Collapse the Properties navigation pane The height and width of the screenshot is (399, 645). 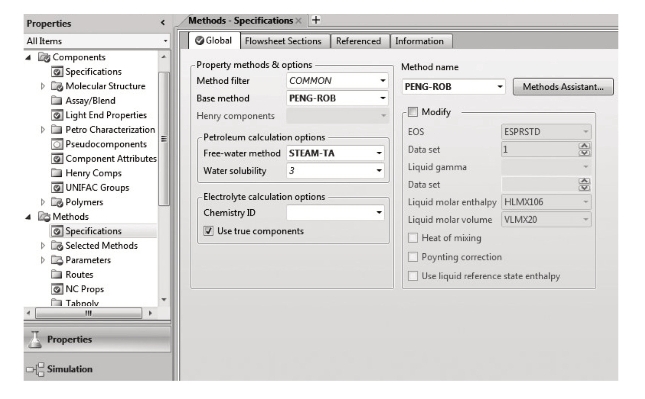coord(163,23)
